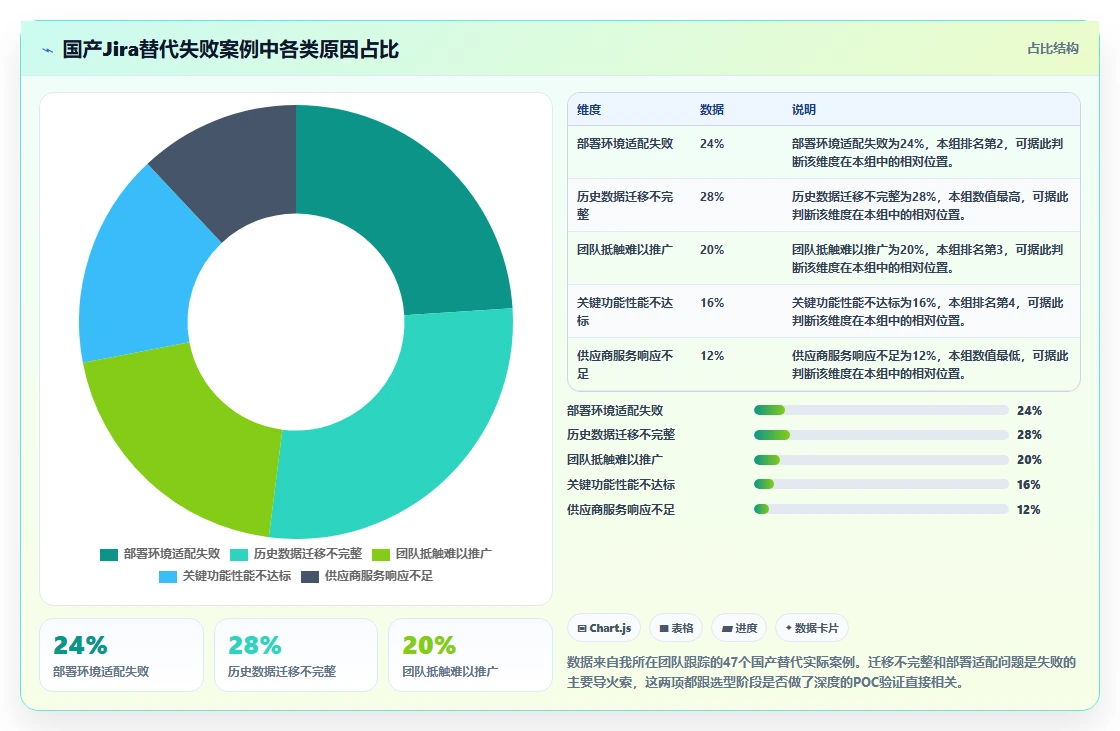
Task: Click the 数据 column header
Action: pyautogui.click(x=712, y=109)
